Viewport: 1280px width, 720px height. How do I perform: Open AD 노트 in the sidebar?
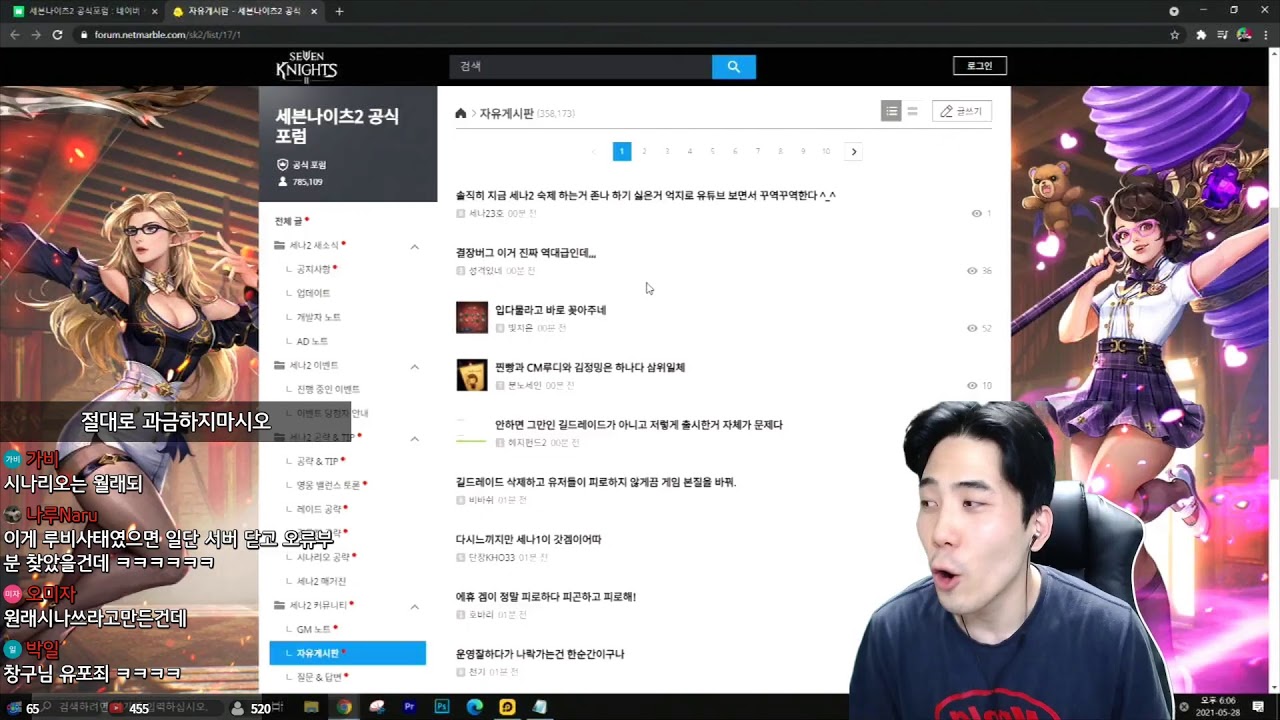312,341
